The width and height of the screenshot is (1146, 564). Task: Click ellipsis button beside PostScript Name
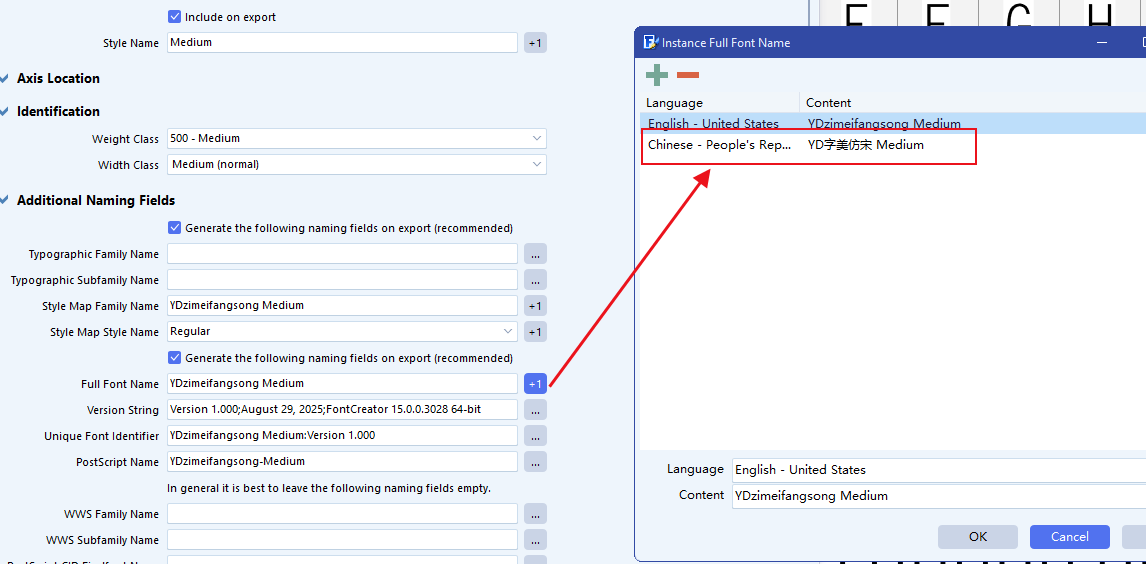pos(535,462)
